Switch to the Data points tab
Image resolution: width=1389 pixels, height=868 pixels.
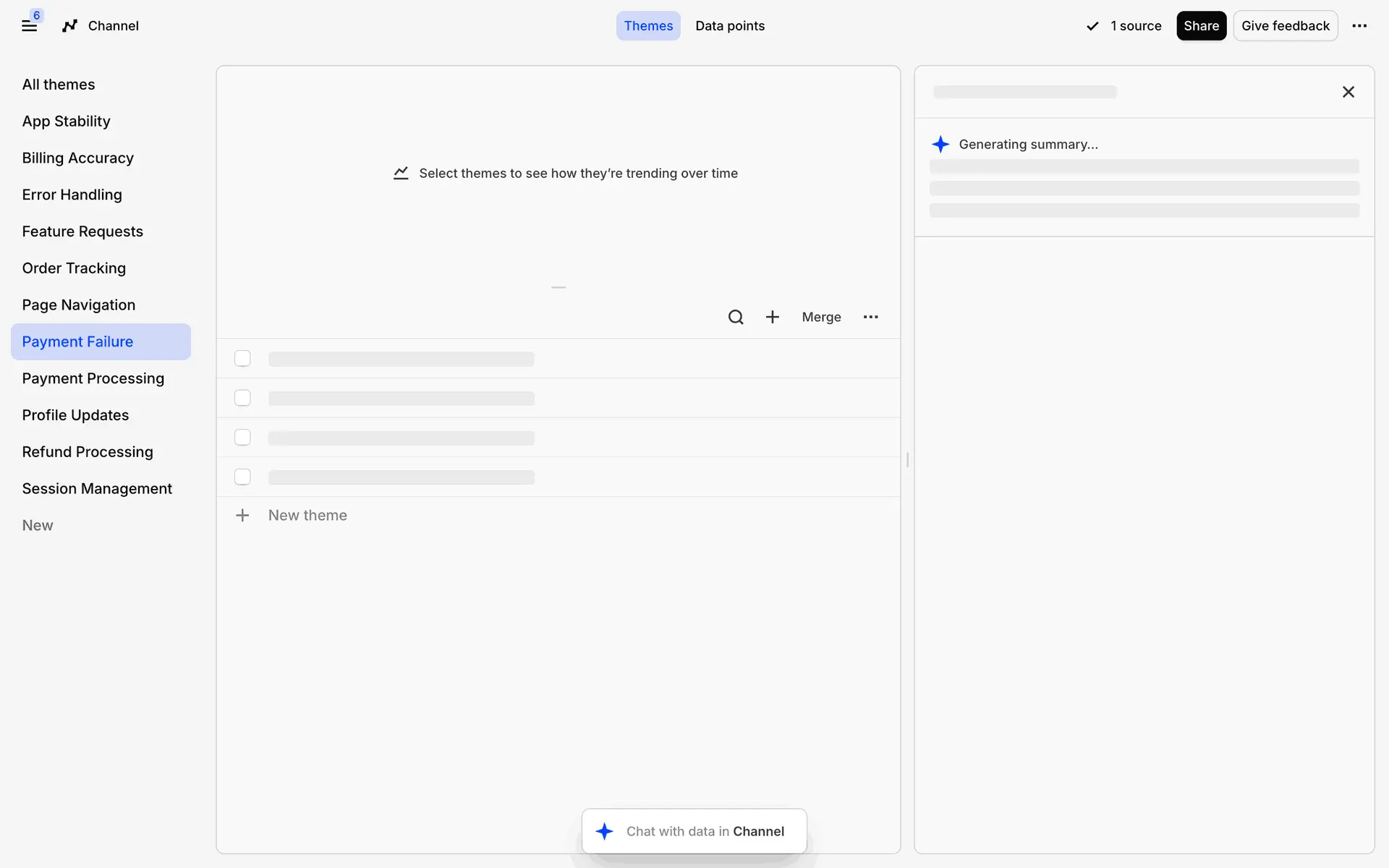point(729,26)
